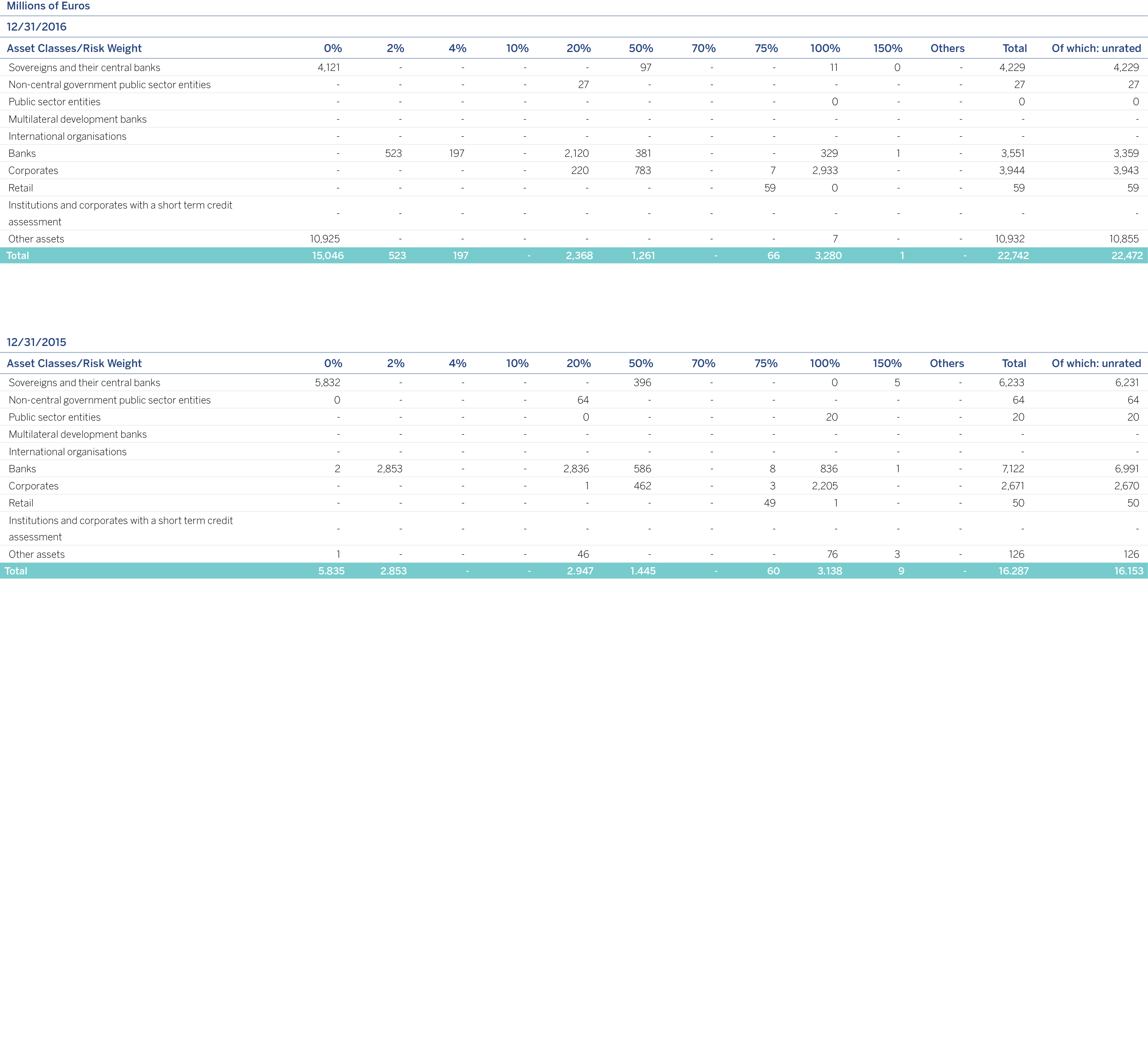Click the 2016 total 3,280

pos(828,256)
